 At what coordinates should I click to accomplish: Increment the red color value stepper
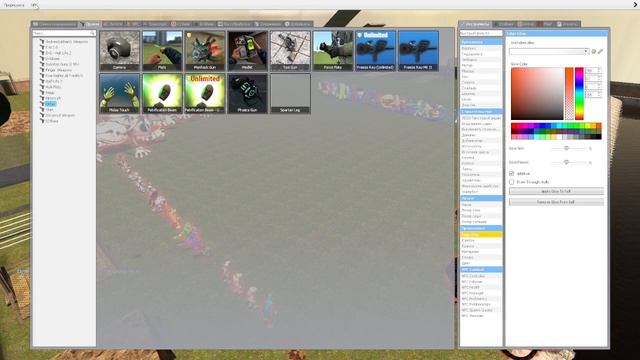(599, 69)
